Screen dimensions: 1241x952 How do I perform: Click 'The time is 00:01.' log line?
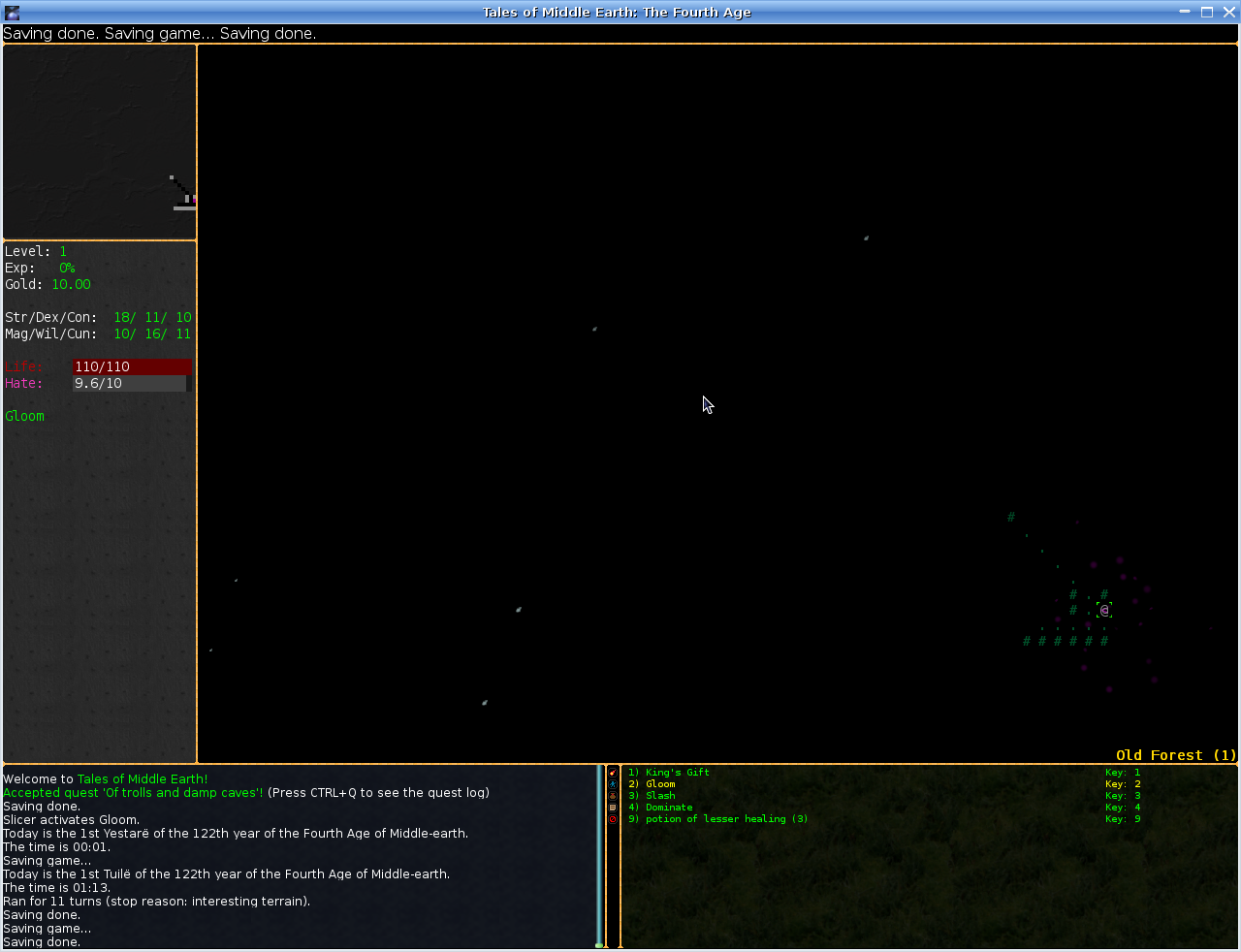tap(56, 846)
